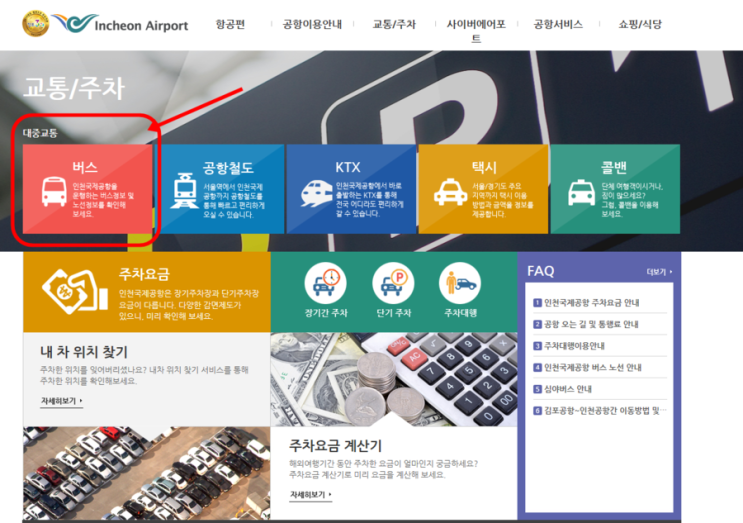743x523 pixels.
Task: Select the KTX tile heading
Action: [348, 167]
